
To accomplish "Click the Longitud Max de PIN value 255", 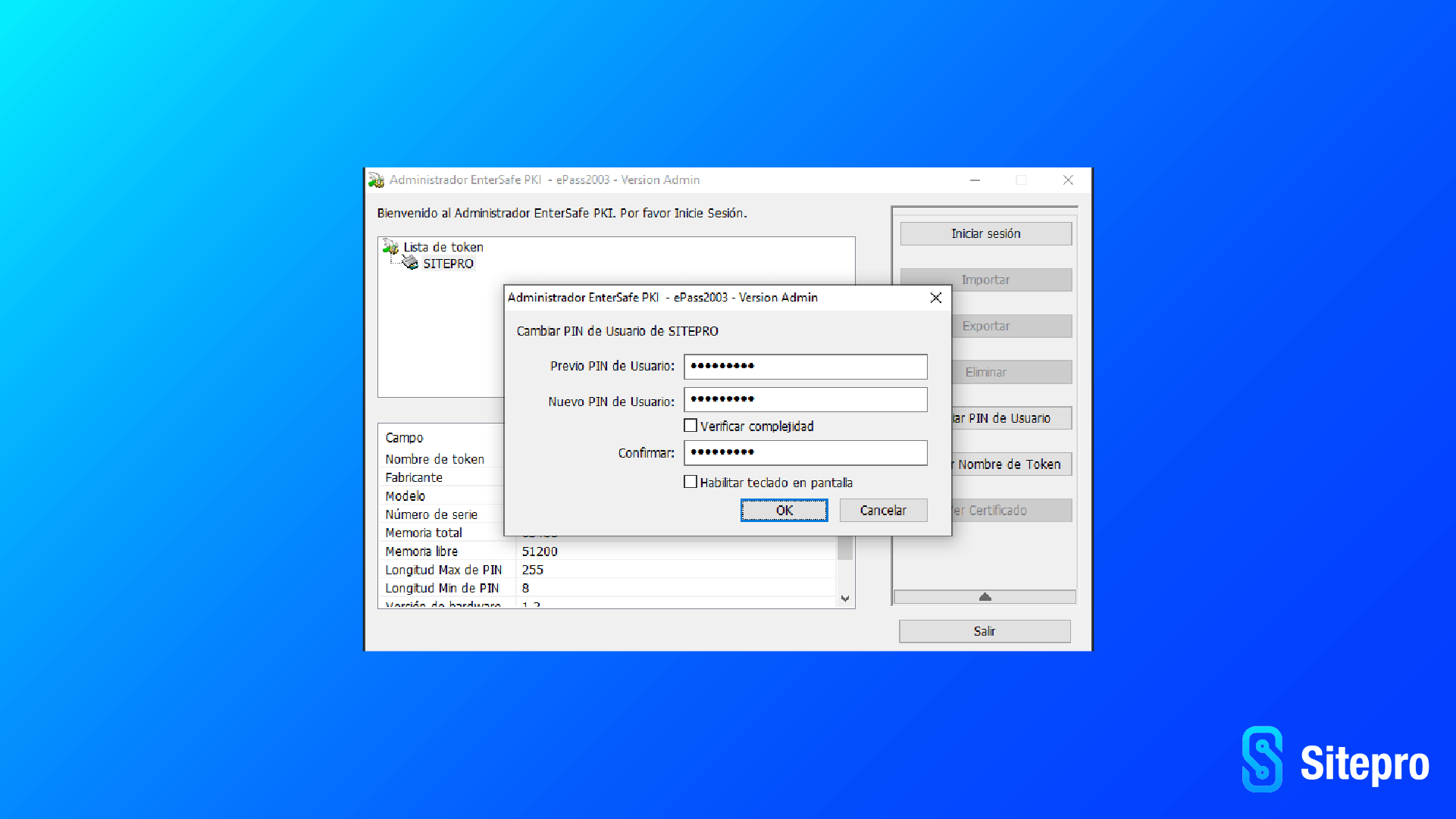I will (533, 570).
